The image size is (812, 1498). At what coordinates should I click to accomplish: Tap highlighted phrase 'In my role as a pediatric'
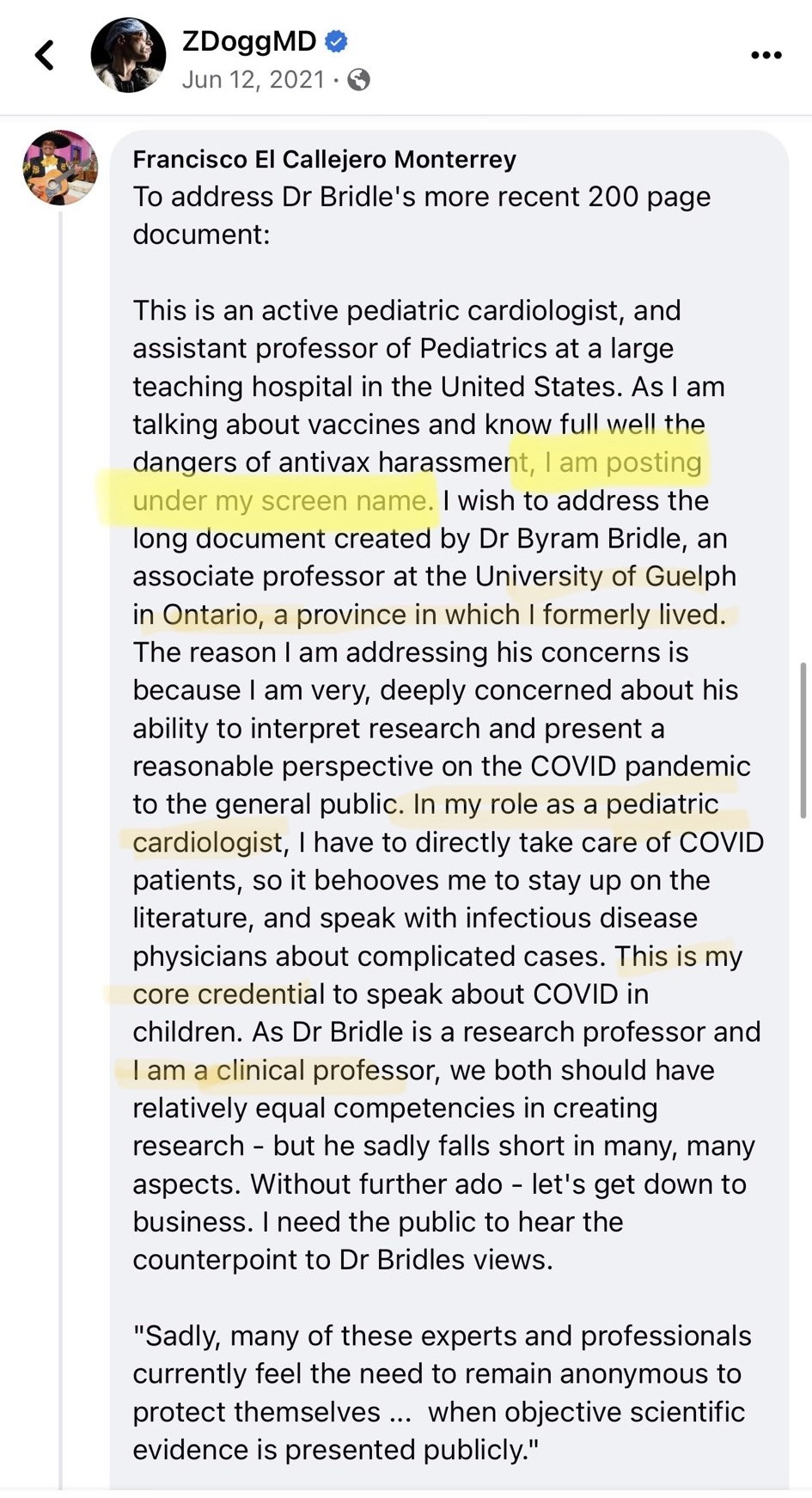pyautogui.click(x=565, y=804)
